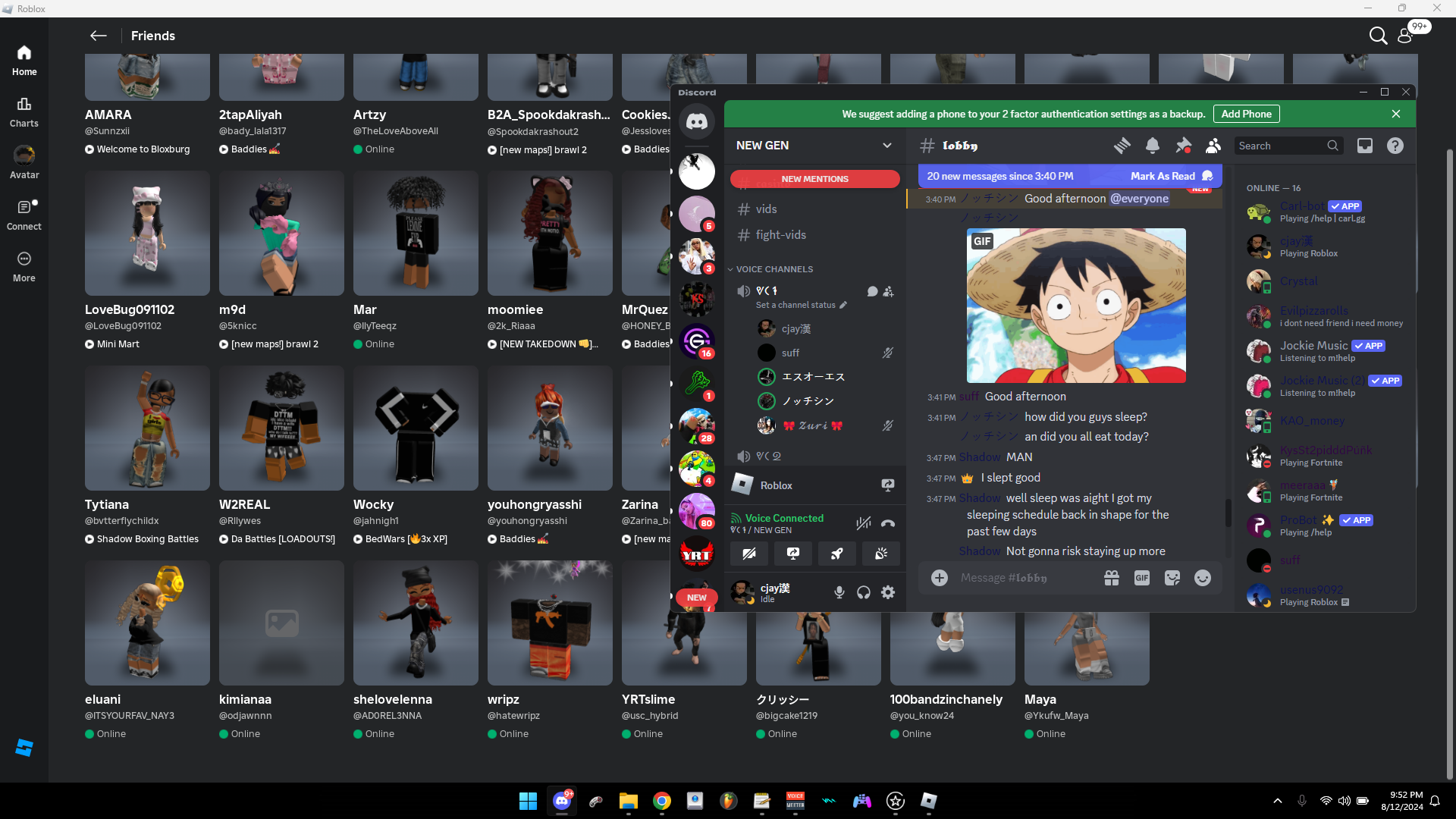Collapse the VOICE CHANNELS category
The width and height of the screenshot is (1456, 819).
tap(773, 269)
